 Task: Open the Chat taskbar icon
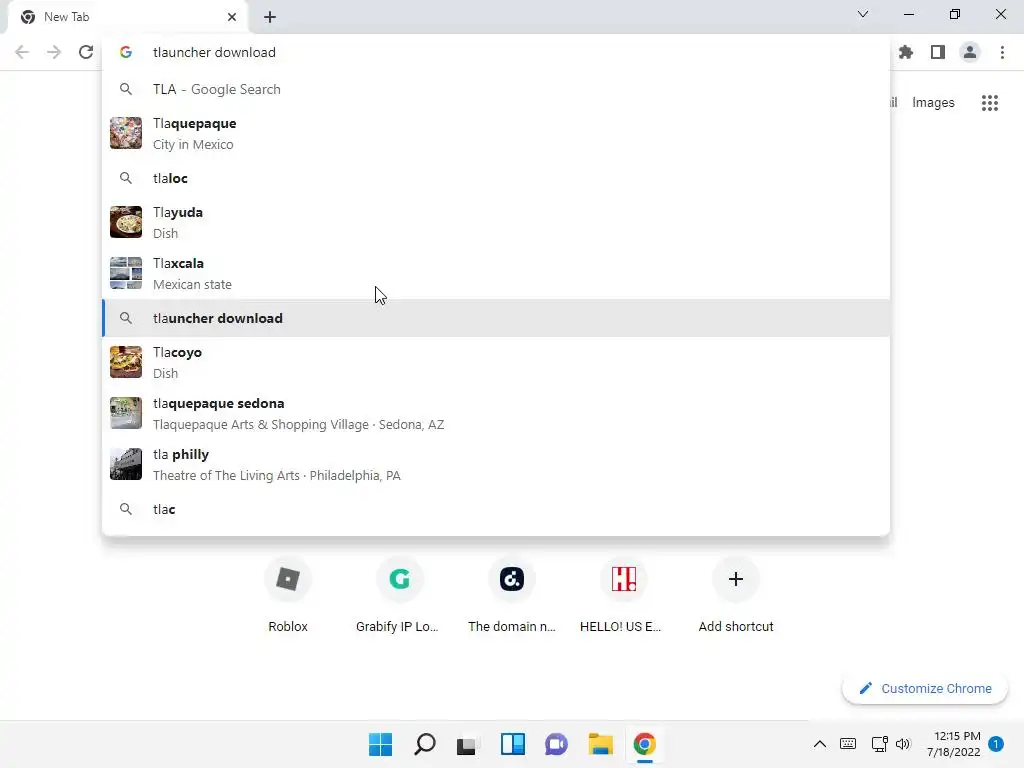point(556,744)
